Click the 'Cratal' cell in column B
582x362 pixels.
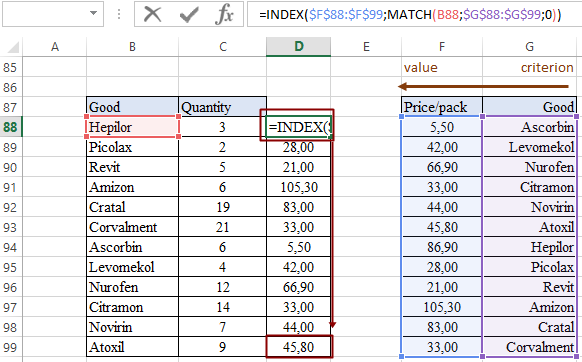tap(133, 207)
